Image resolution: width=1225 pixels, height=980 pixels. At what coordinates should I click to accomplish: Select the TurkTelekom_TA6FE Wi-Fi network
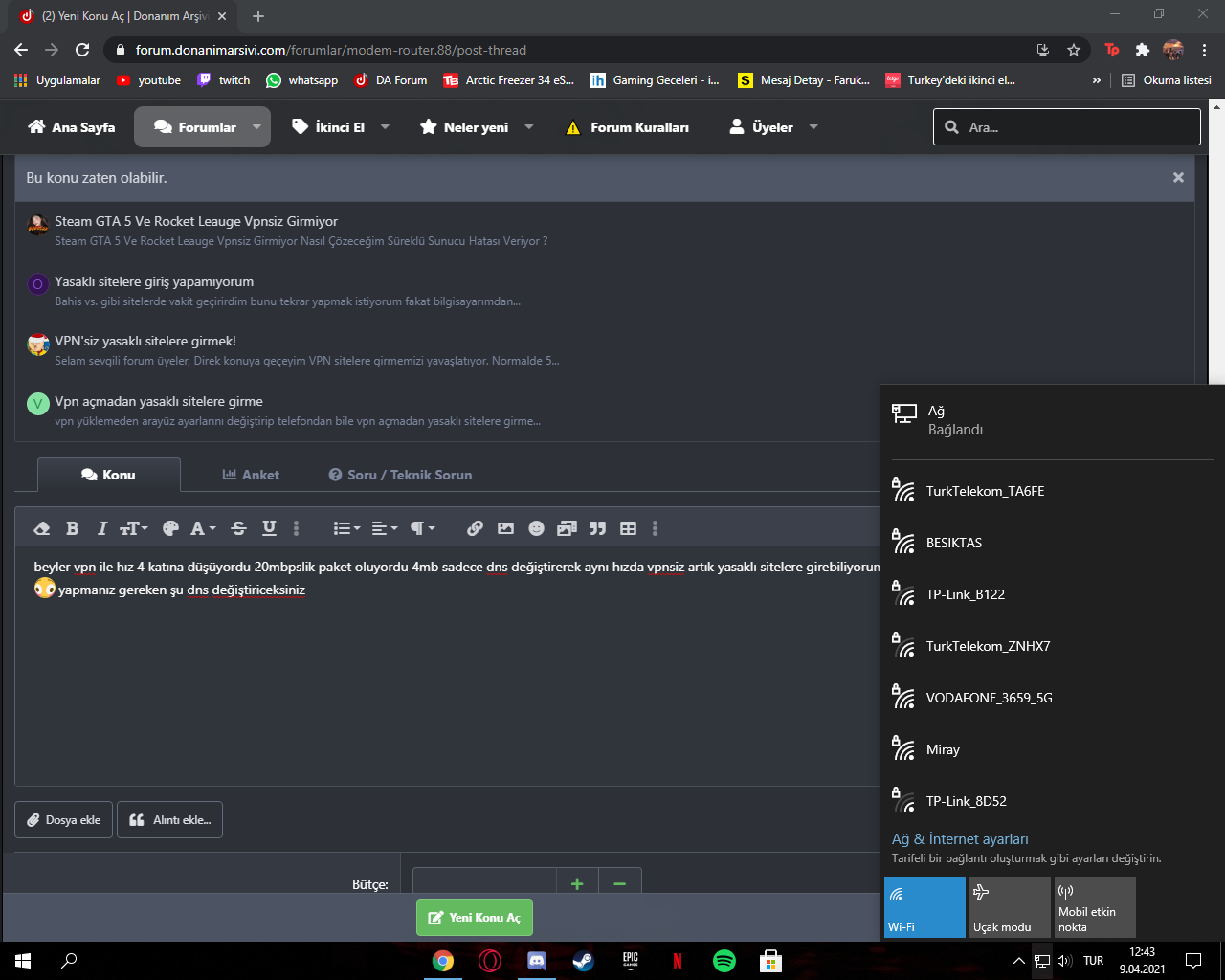(x=1053, y=491)
